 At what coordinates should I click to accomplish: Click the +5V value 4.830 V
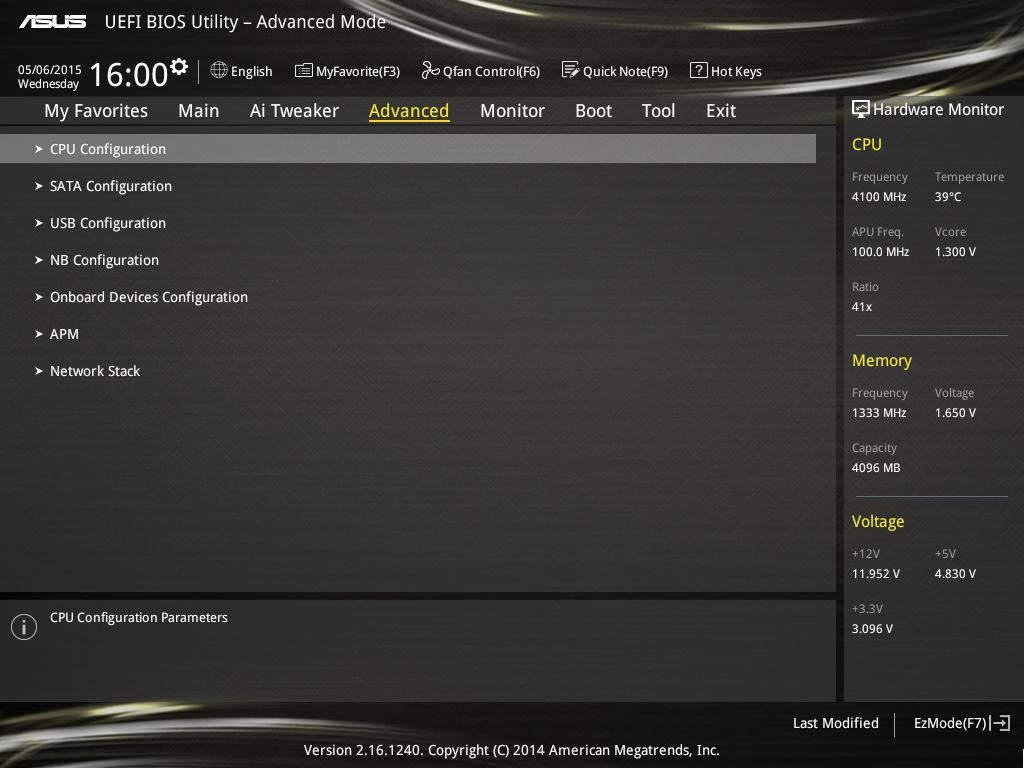955,573
